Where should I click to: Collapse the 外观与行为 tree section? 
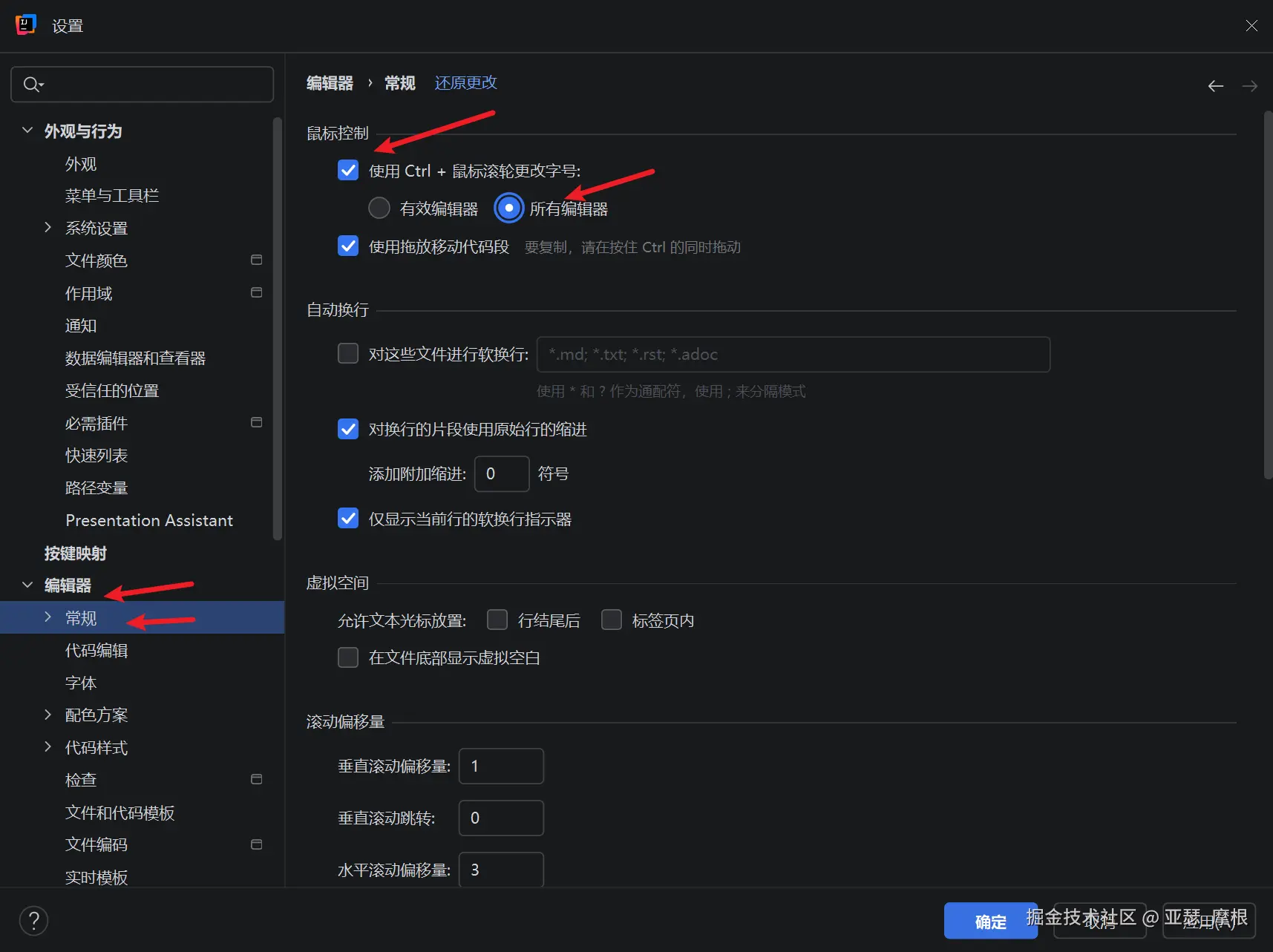coord(27,131)
